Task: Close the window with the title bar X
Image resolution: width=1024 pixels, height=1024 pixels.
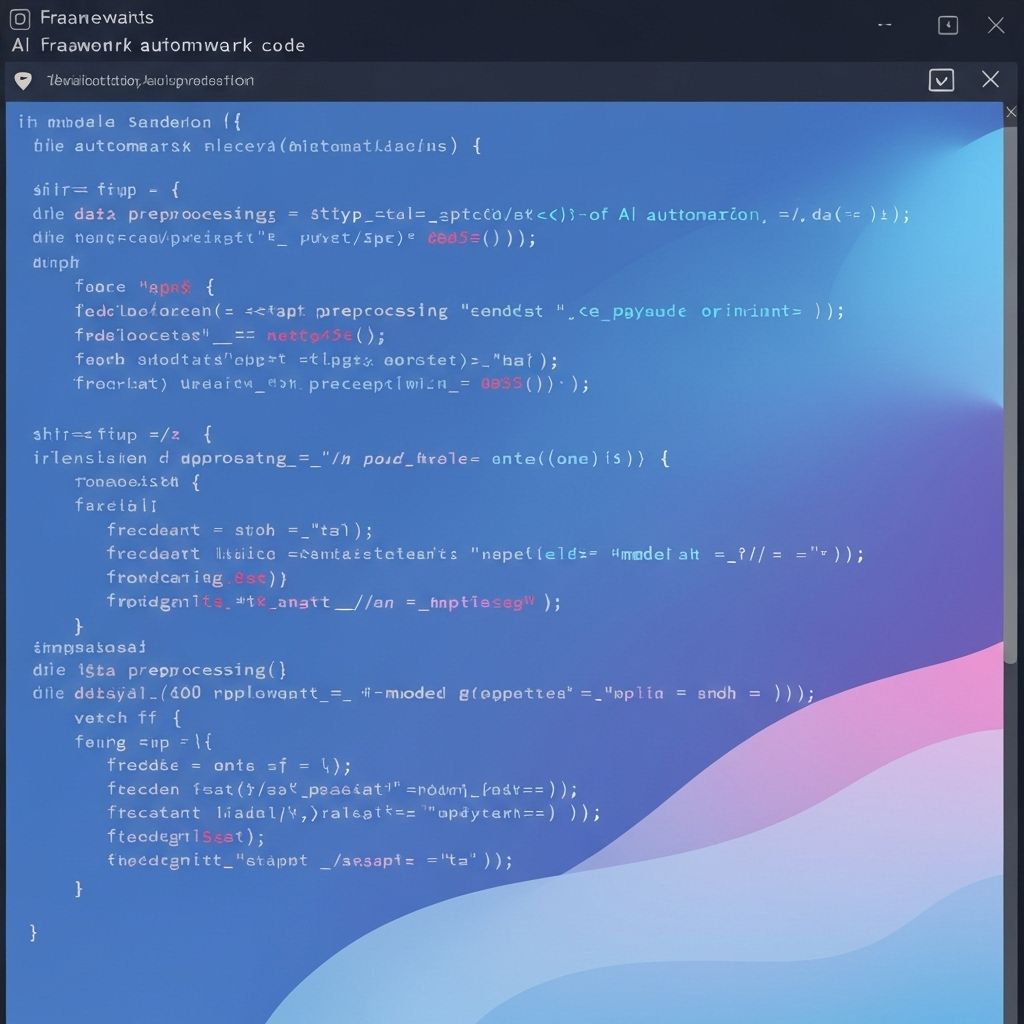Action: [996, 25]
